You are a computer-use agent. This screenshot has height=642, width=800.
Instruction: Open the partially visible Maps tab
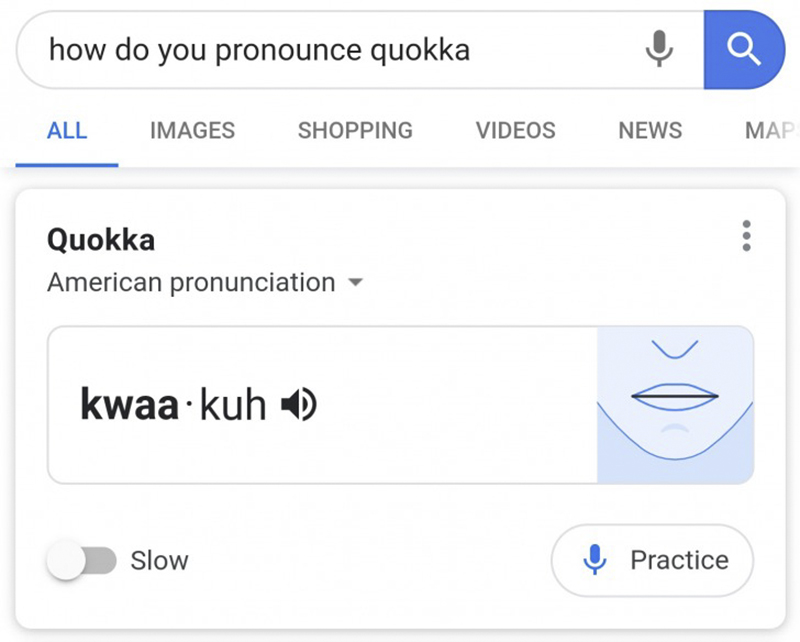(770, 130)
